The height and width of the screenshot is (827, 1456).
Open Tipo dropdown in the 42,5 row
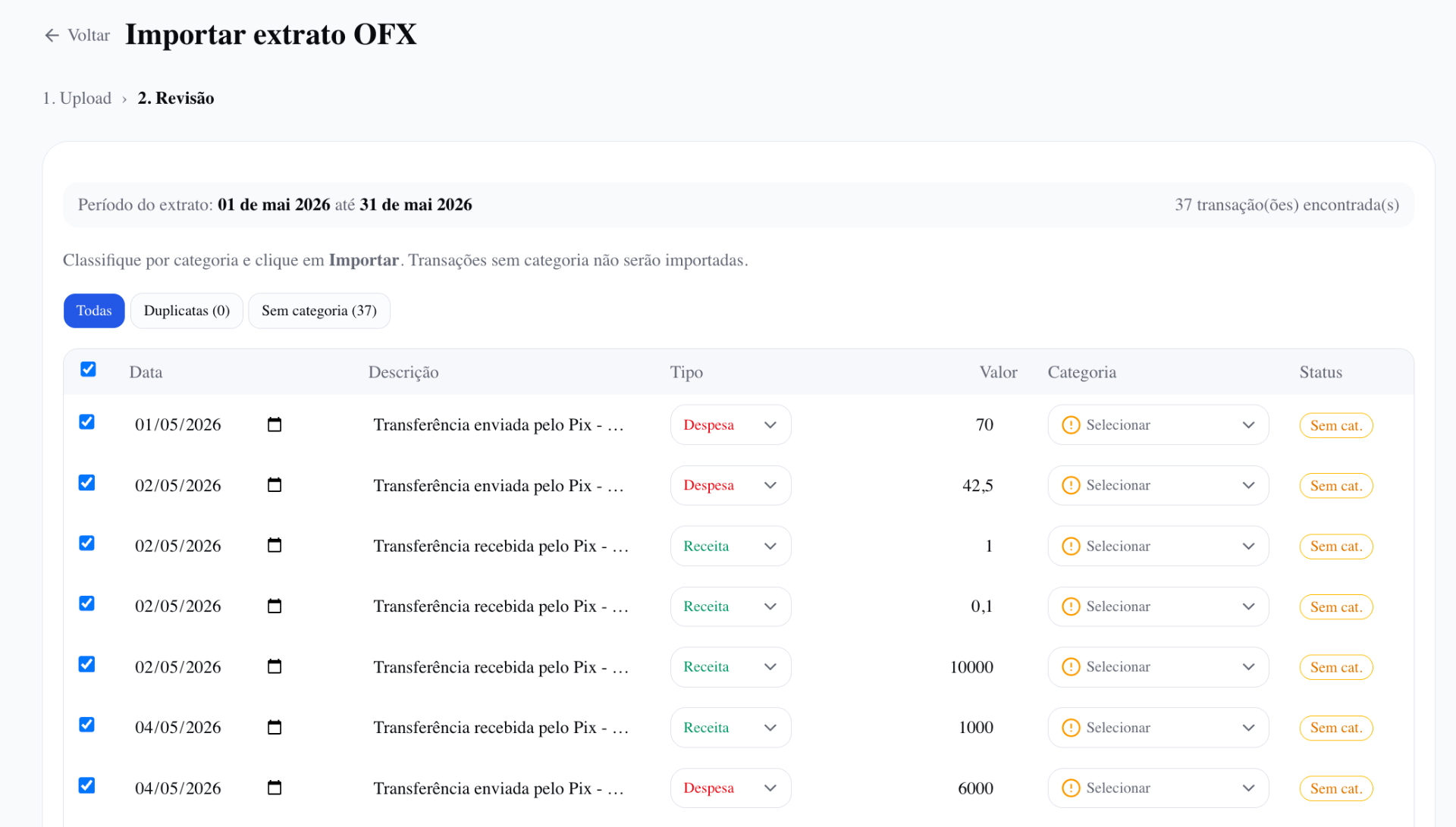(x=730, y=485)
